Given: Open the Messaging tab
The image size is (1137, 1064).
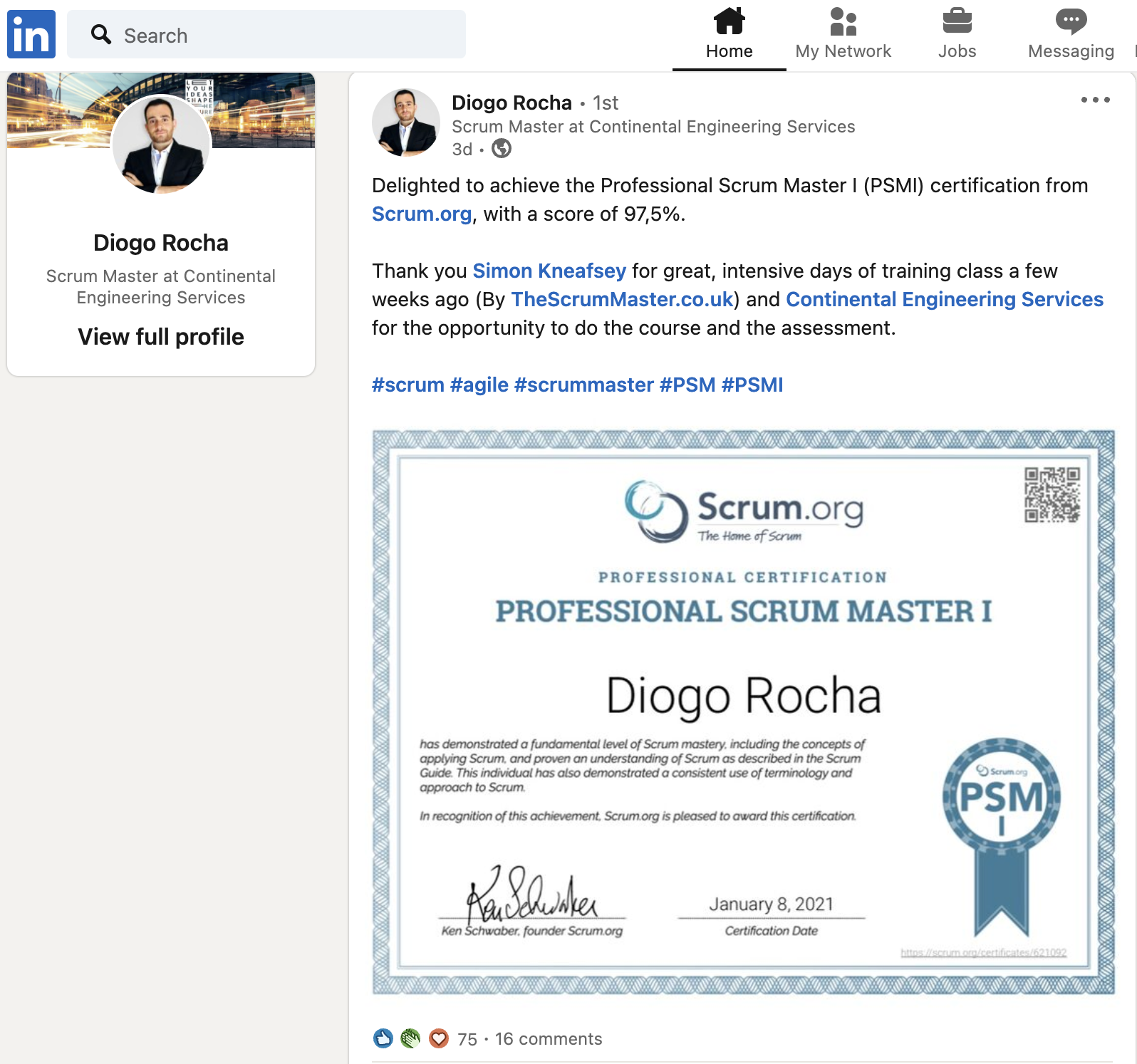Looking at the screenshot, I should tap(1071, 34).
